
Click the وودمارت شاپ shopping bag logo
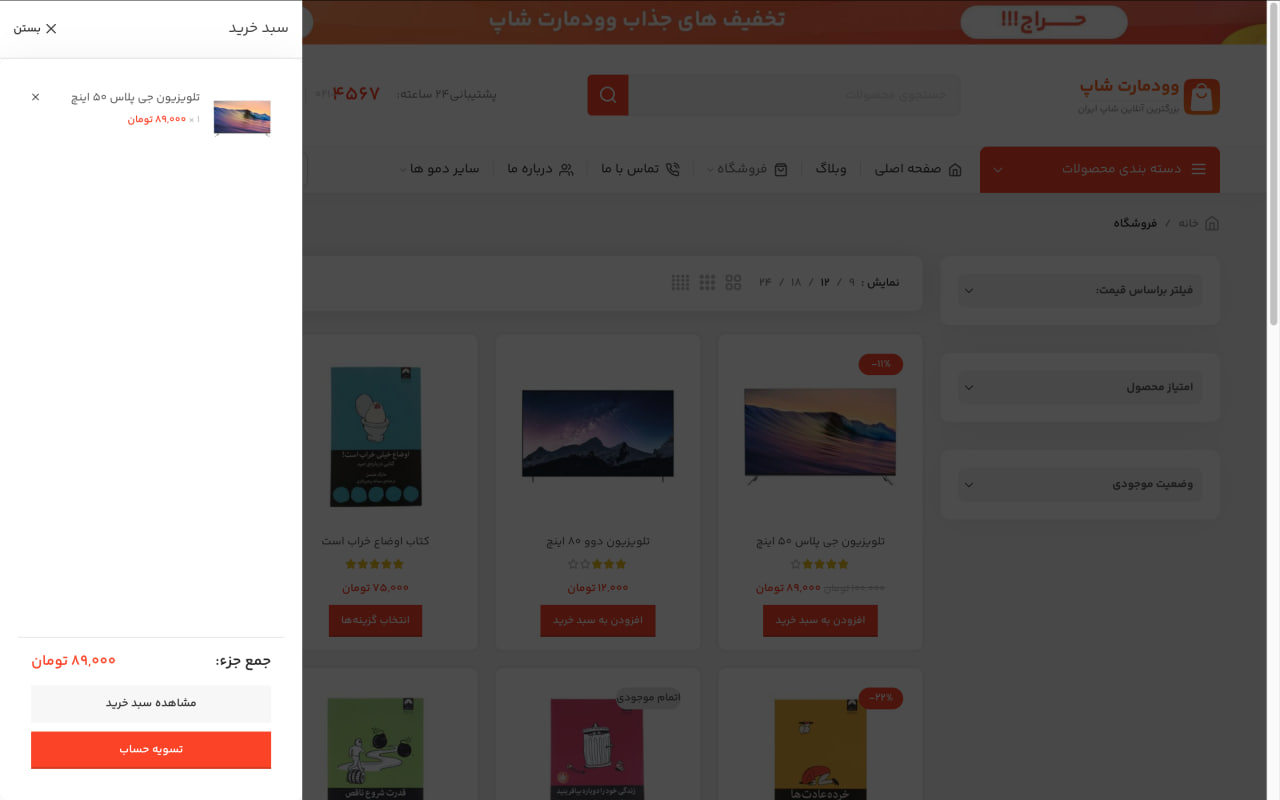click(x=1201, y=97)
